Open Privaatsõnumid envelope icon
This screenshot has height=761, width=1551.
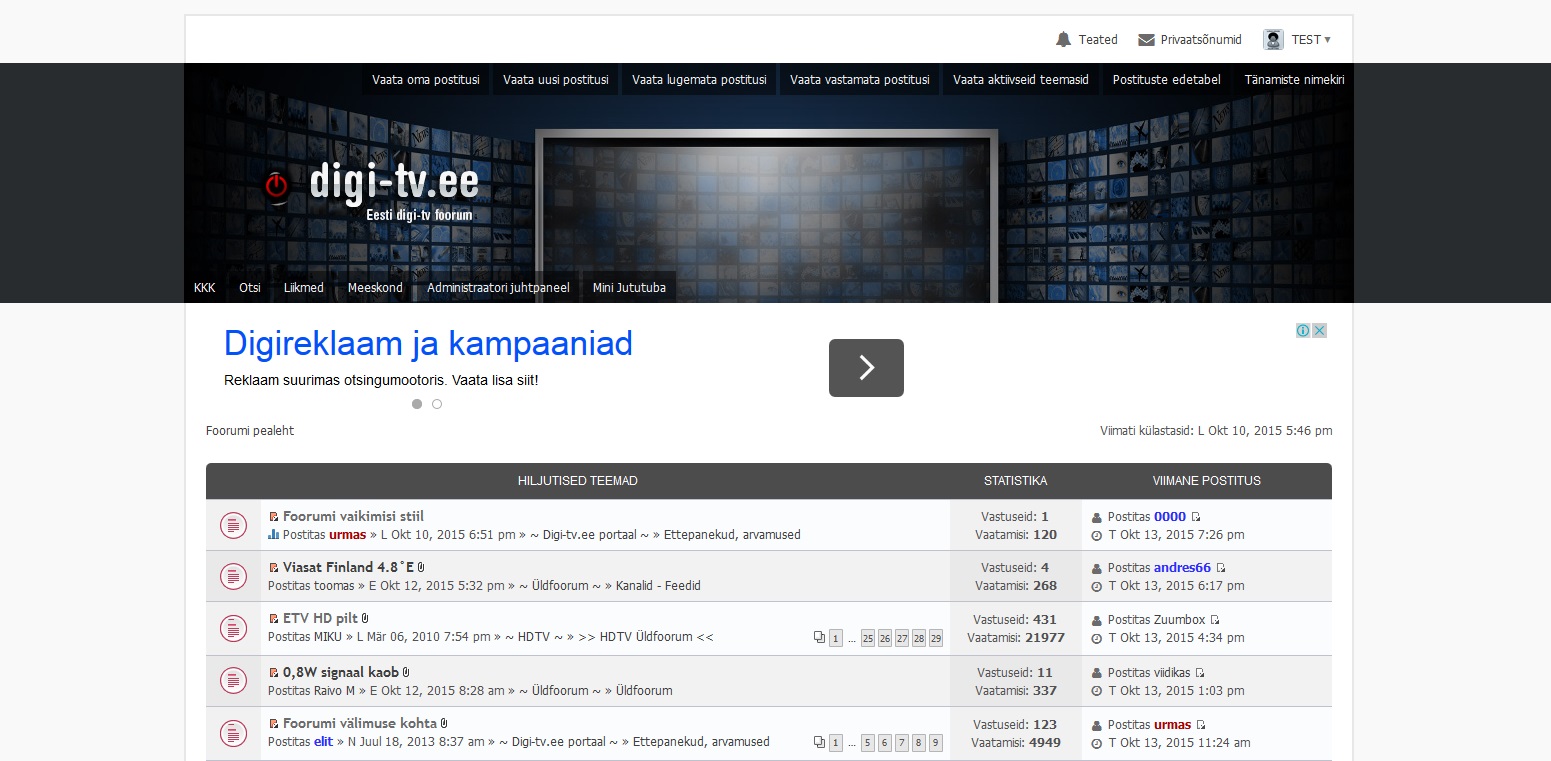(x=1146, y=40)
